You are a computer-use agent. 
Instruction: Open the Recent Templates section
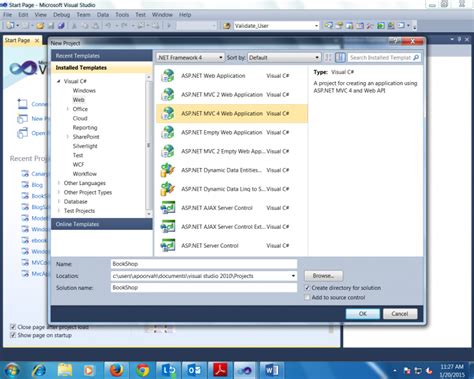click(x=102, y=56)
